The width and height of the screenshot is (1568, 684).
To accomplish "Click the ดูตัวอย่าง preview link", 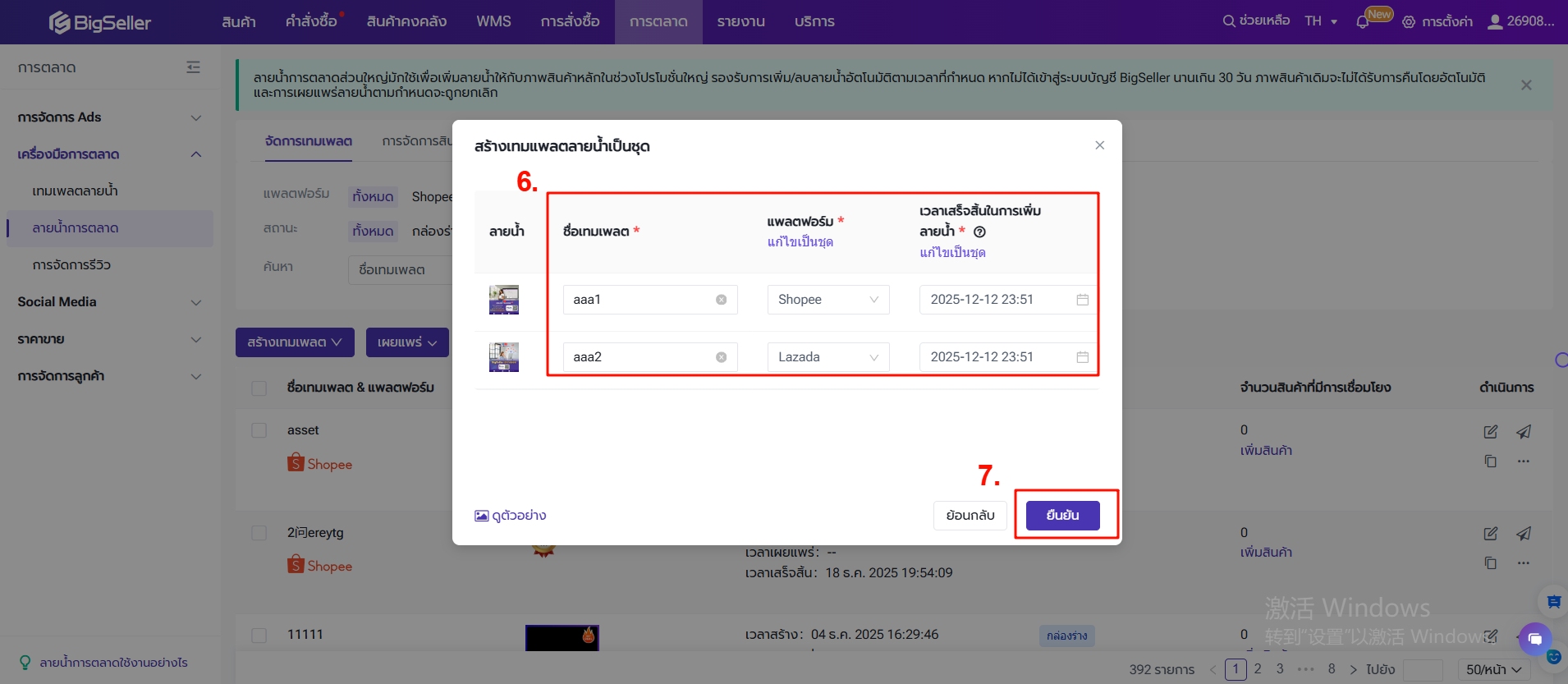I will (511, 516).
